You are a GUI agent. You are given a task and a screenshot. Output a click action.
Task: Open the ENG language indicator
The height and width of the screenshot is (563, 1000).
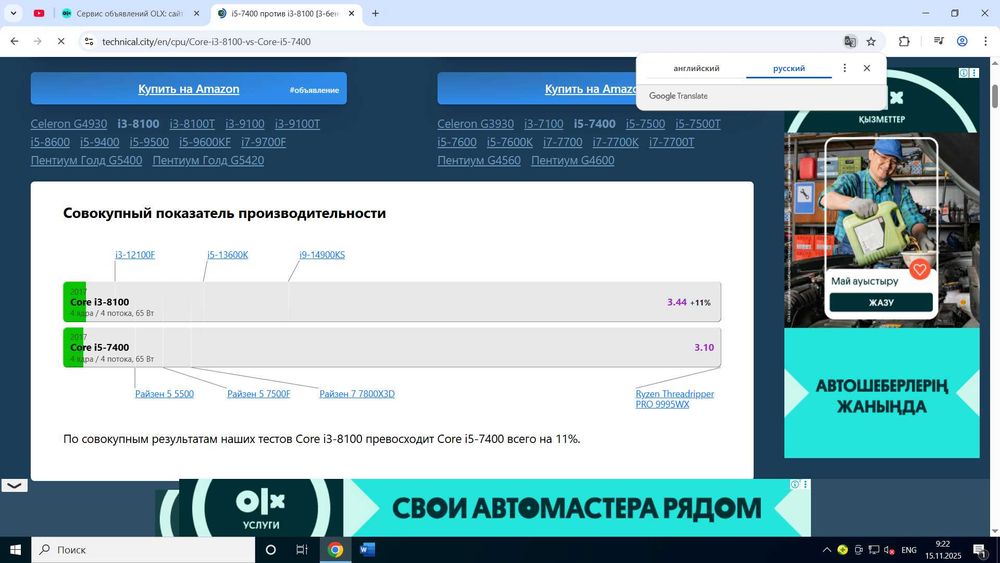pos(909,550)
